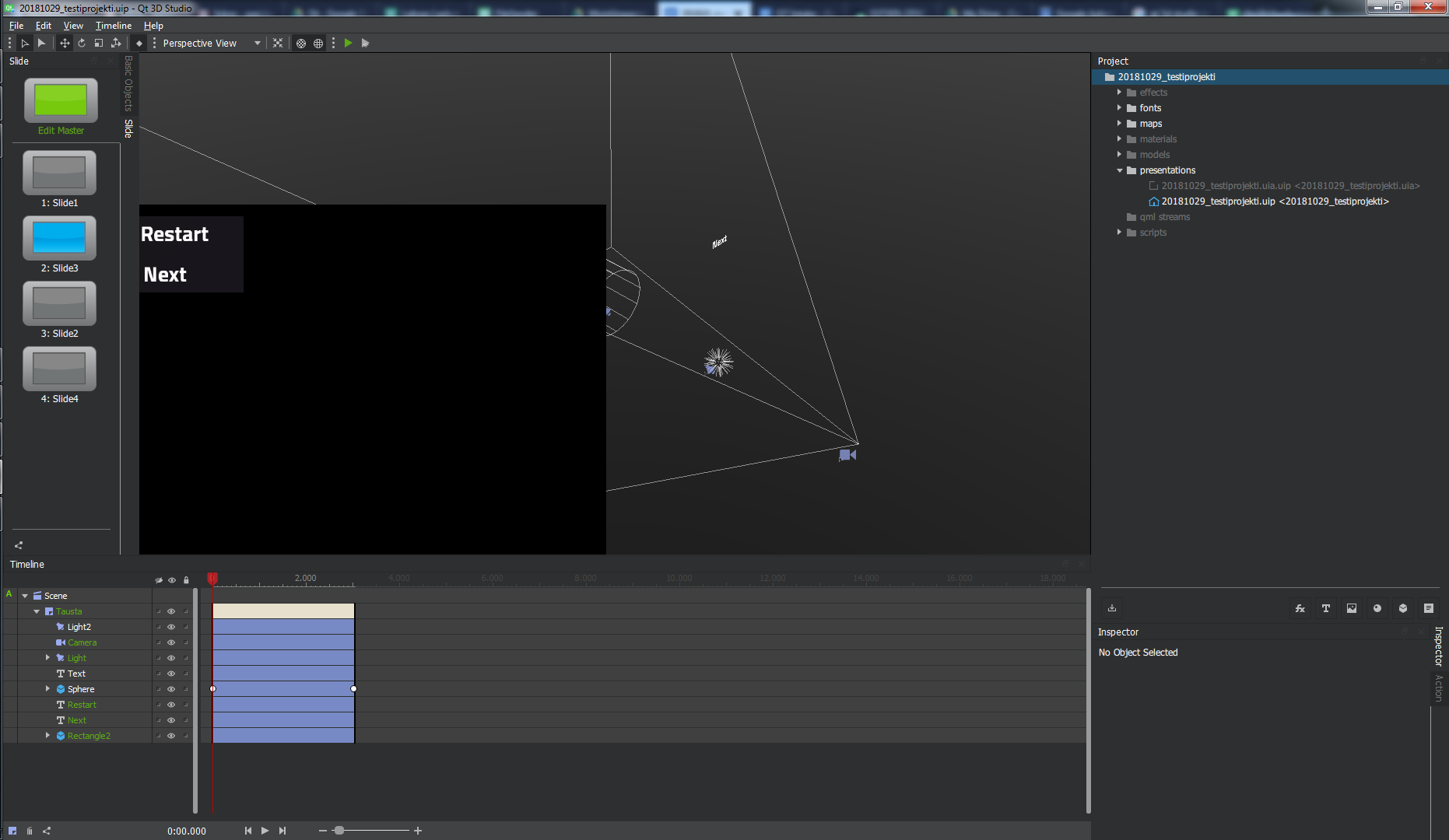Expand the fonts folder in Project

click(x=1119, y=108)
